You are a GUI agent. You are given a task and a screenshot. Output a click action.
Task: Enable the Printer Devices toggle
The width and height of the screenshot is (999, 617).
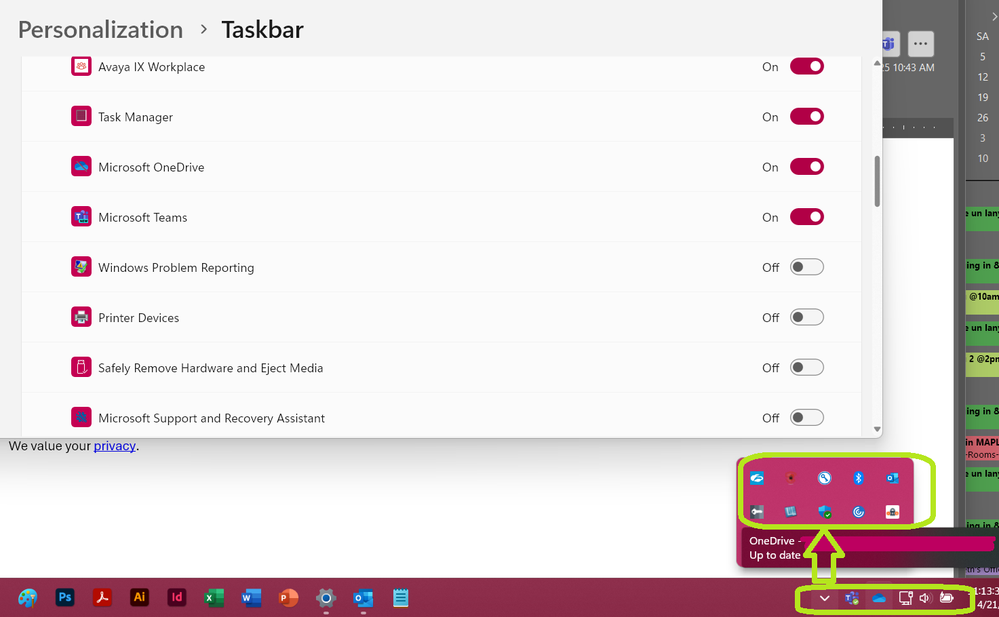click(x=807, y=317)
